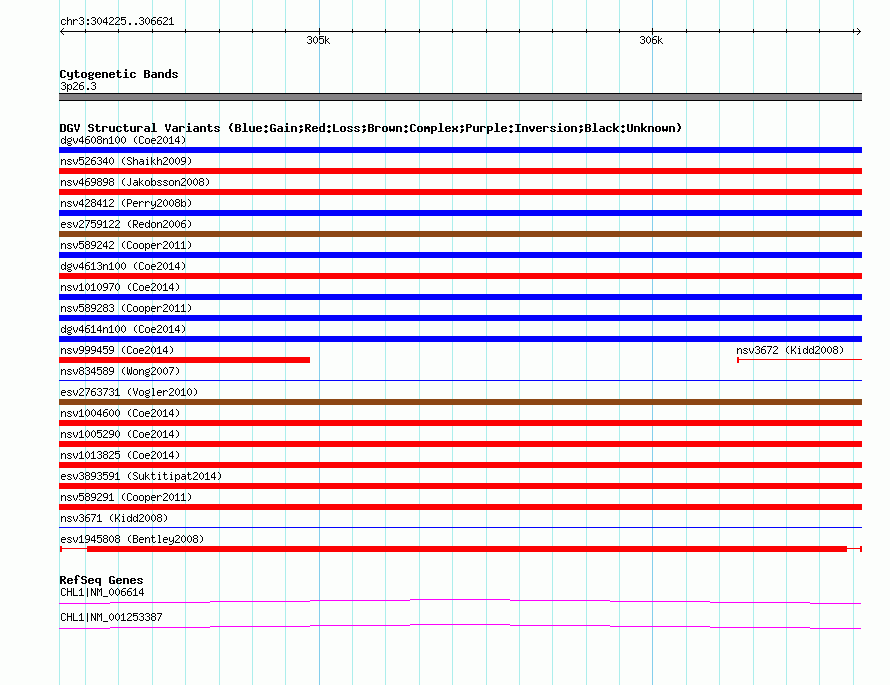Image resolution: width=890 pixels, height=685 pixels.
Task: Open variant dgv4608n100 (Coe2014) label
Action: pos(123,140)
